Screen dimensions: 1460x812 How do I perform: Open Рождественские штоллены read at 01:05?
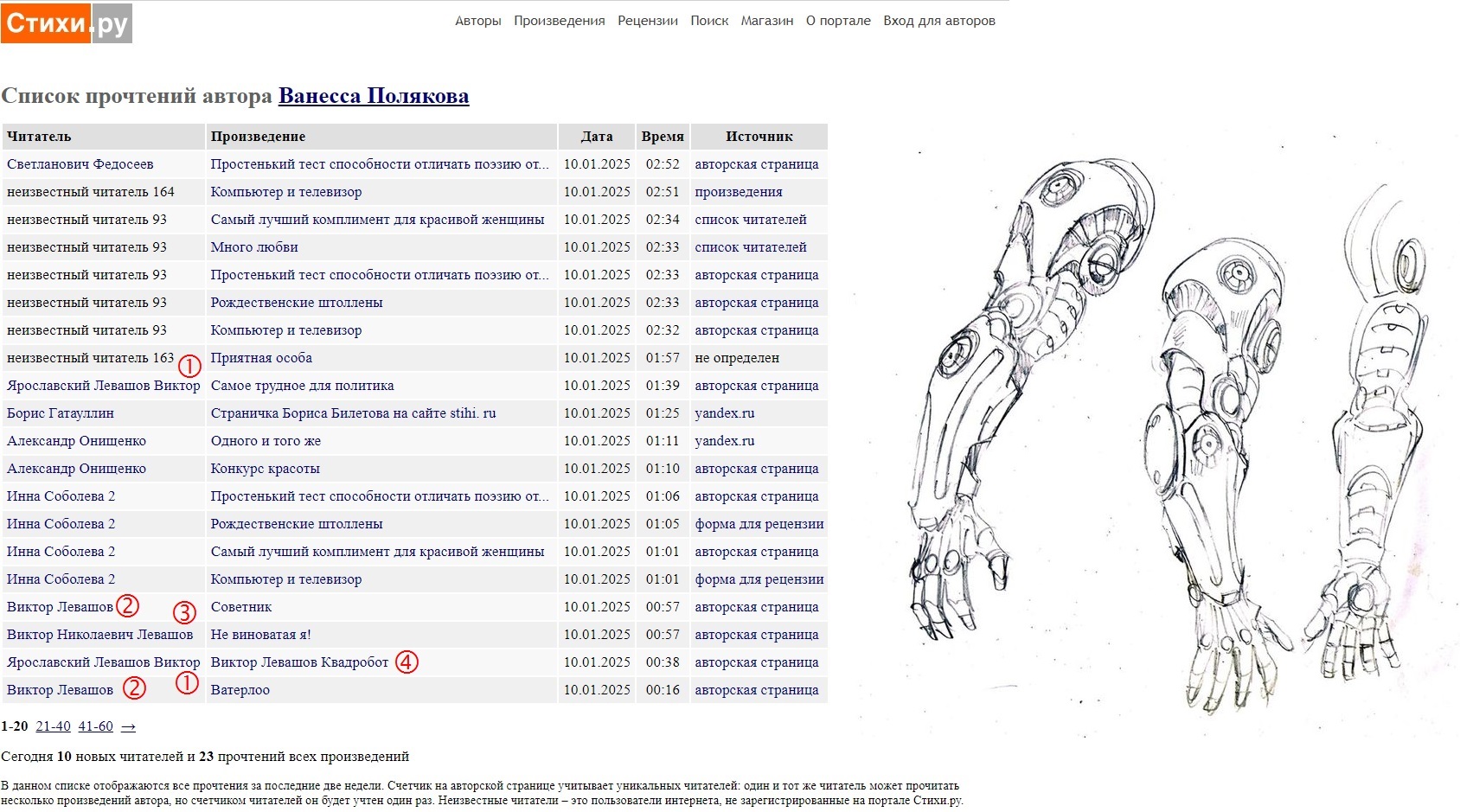pyautogui.click(x=297, y=524)
